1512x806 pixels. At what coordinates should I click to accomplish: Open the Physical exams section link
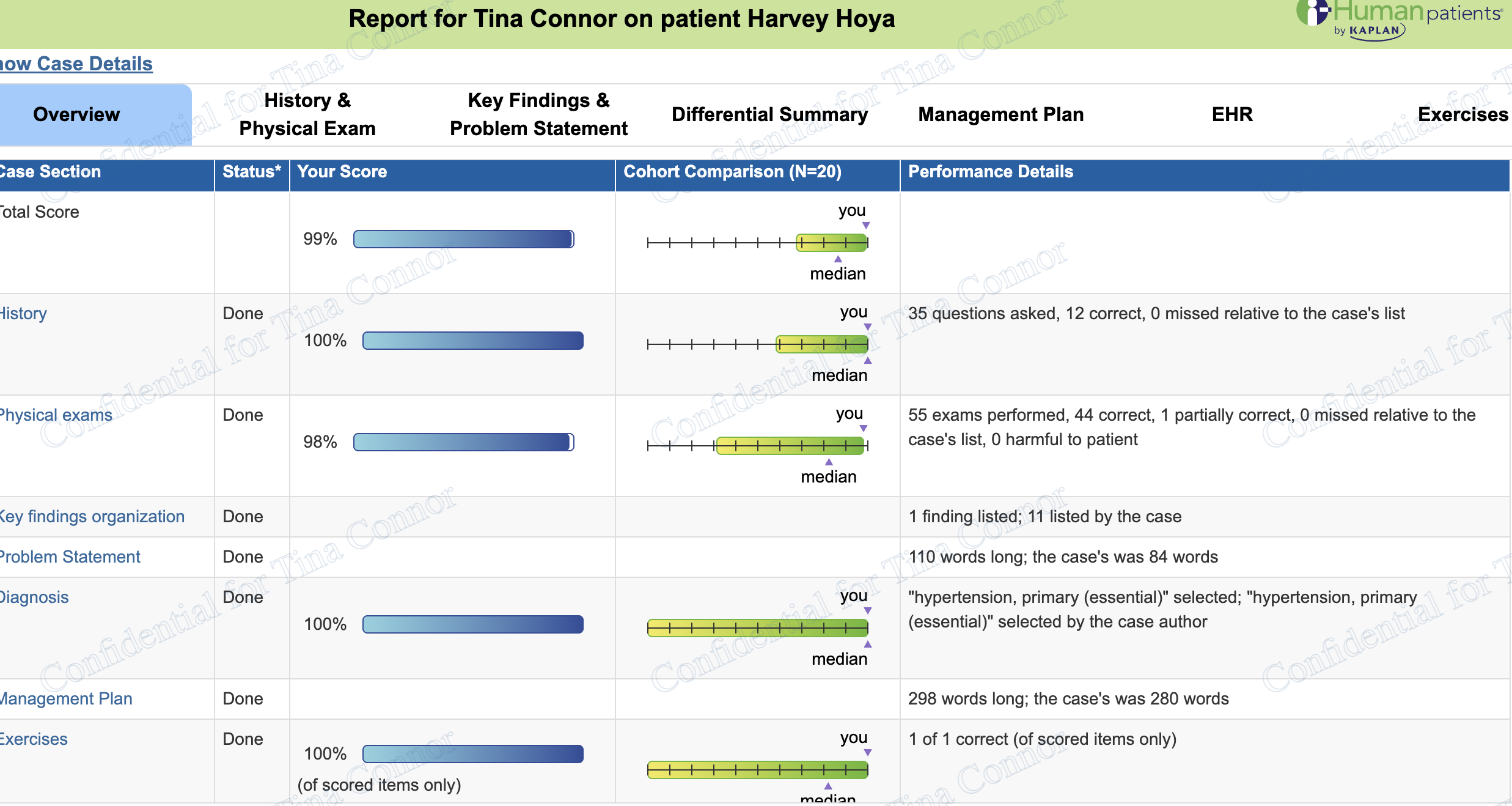point(56,415)
